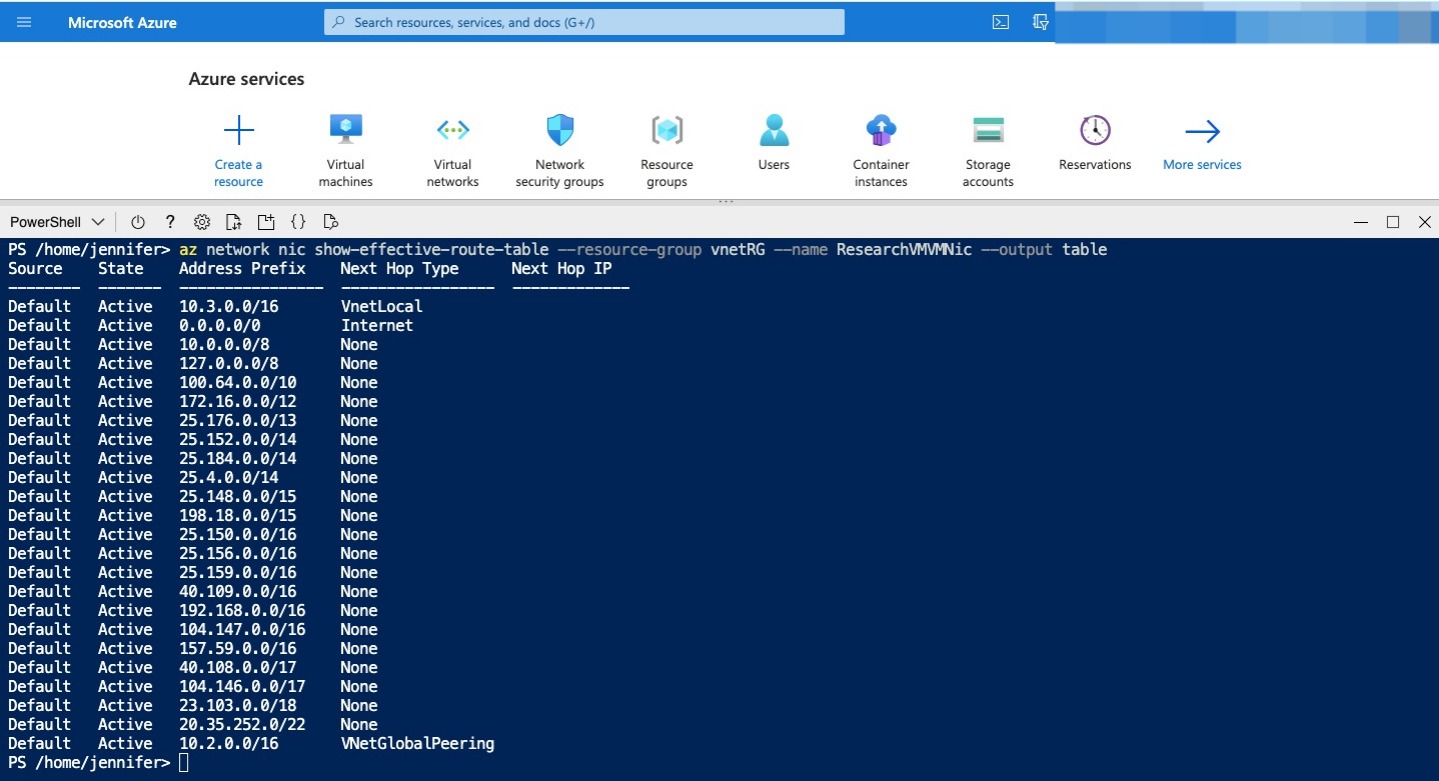Click ResearchVMVMNic in the command line

(x=904, y=249)
